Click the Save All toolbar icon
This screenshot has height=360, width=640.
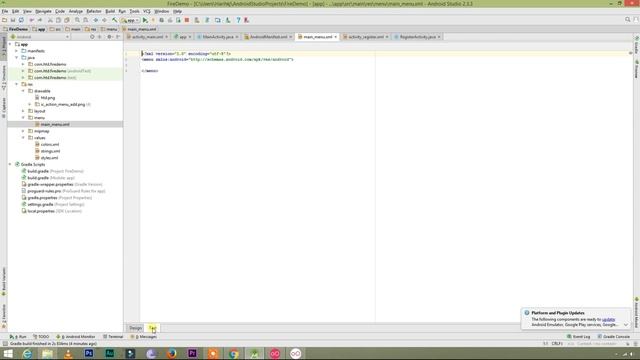tap(13, 20)
